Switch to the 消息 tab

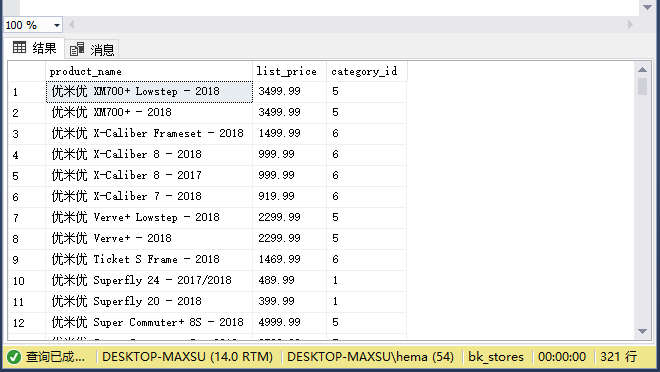pos(92,50)
